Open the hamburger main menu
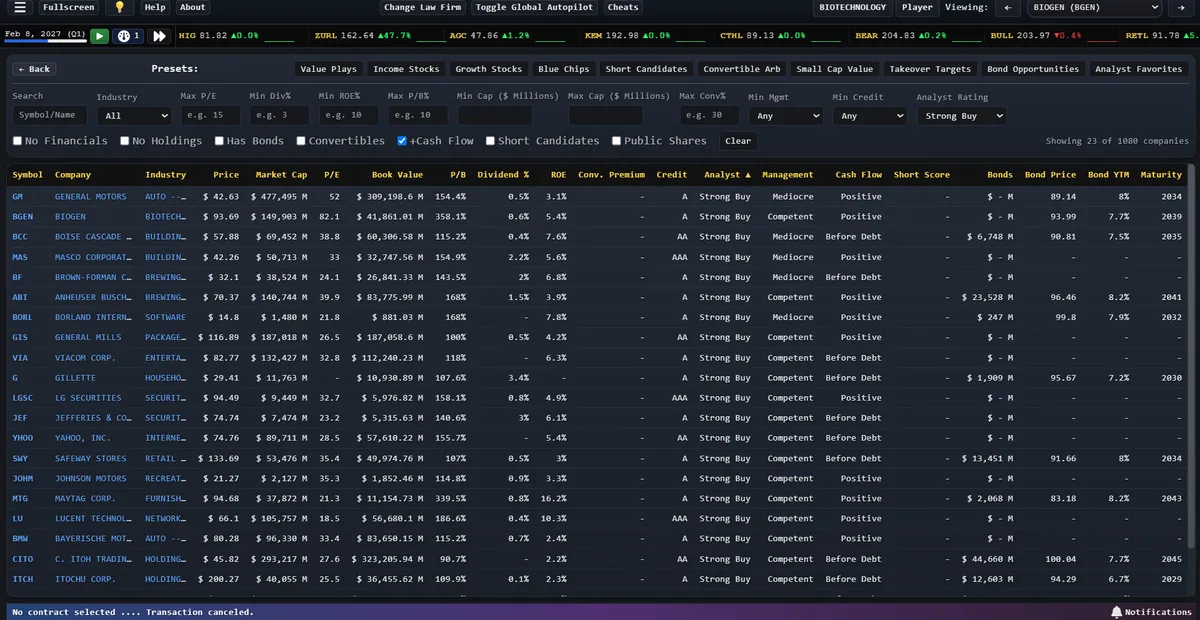This screenshot has height=620, width=1200. point(20,7)
